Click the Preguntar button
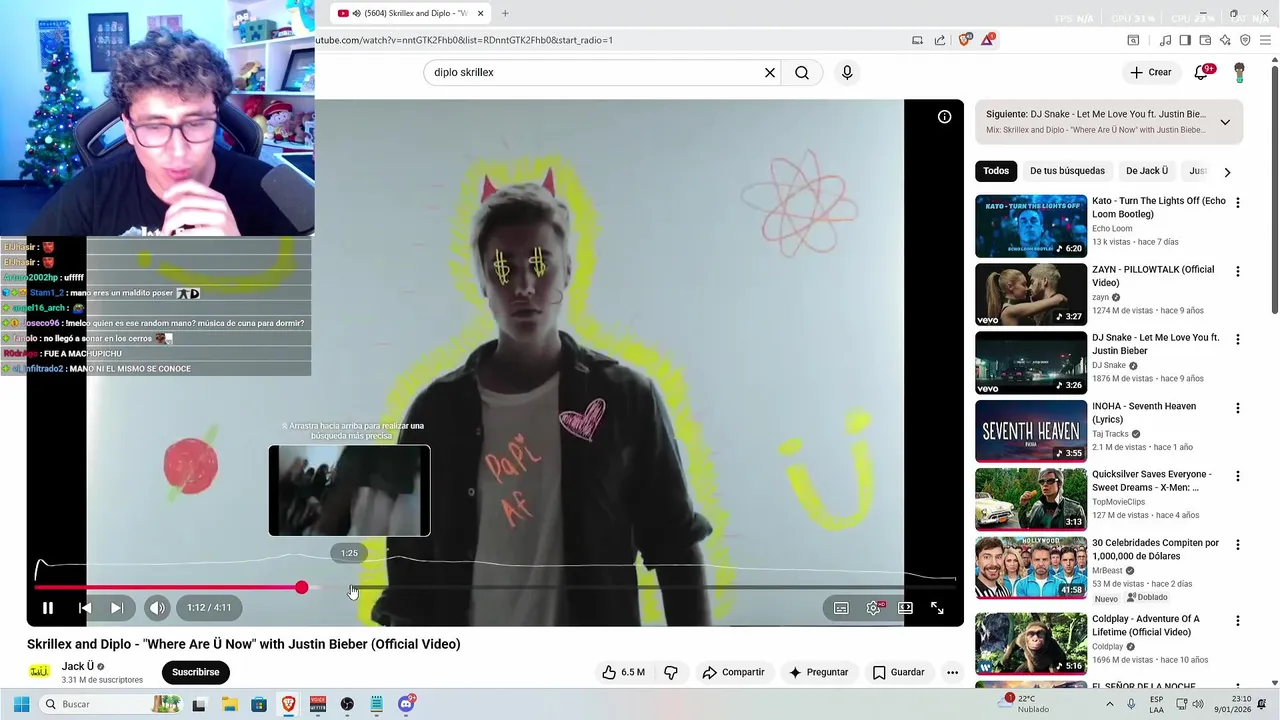The image size is (1280, 720). (817, 672)
